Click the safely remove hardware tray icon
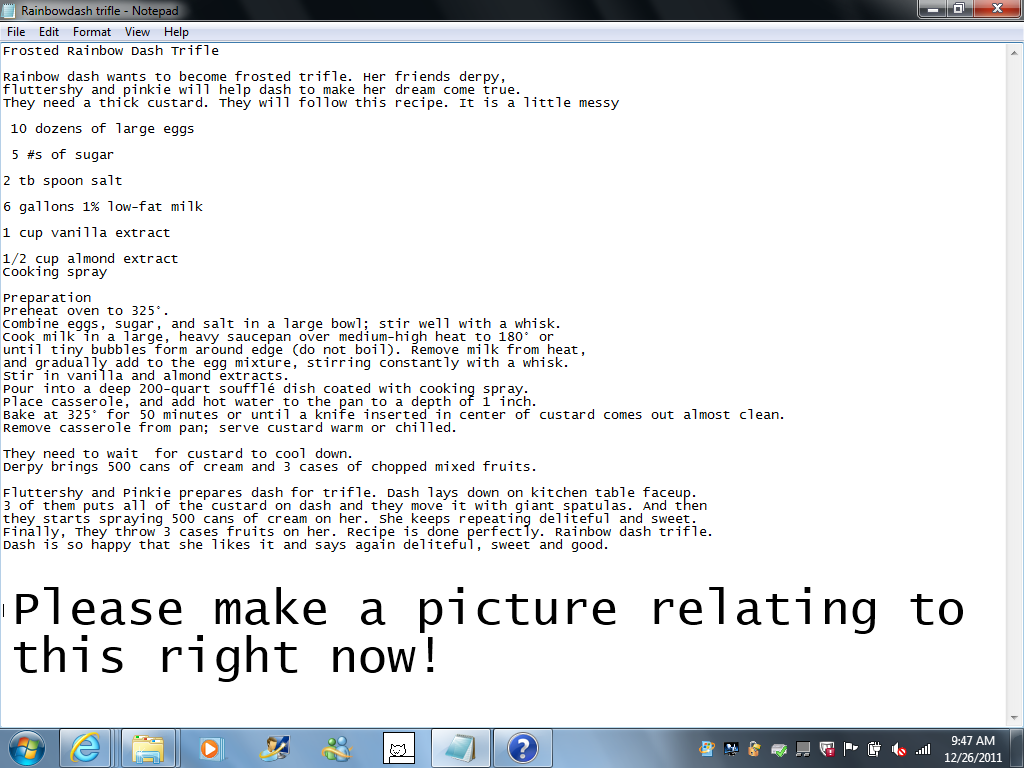Viewport: 1024px width, 768px height. click(x=778, y=749)
